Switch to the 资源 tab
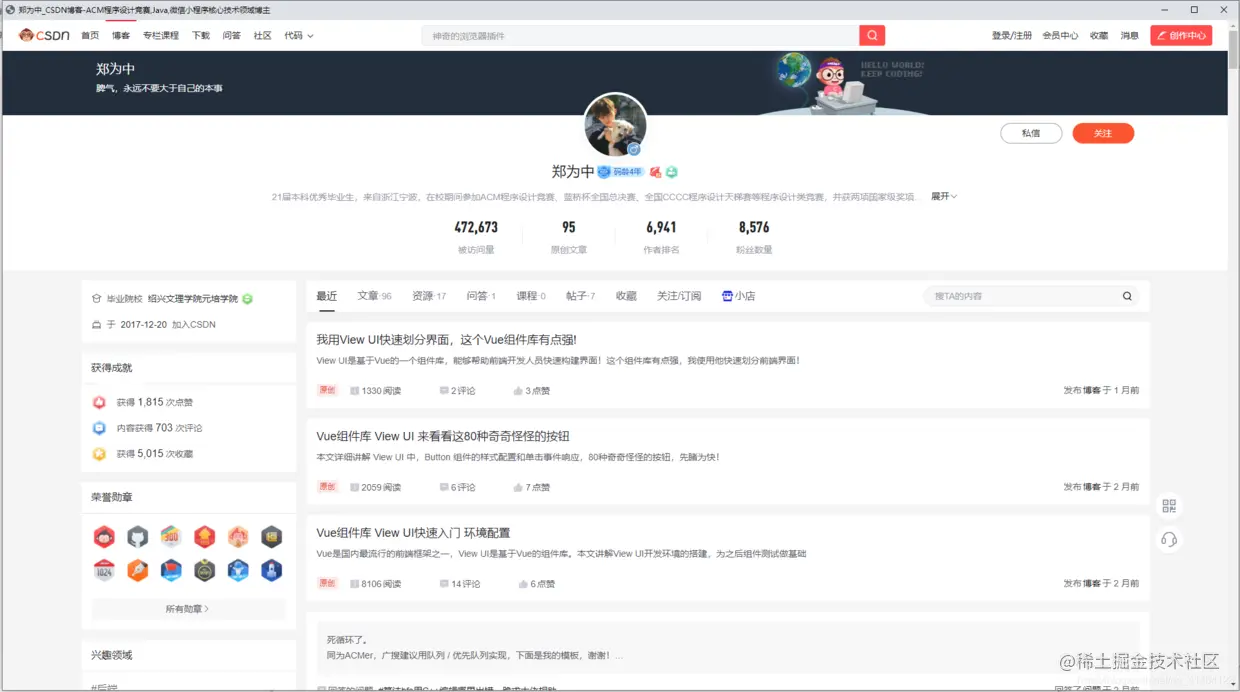This screenshot has height=692, width=1240. 429,296
